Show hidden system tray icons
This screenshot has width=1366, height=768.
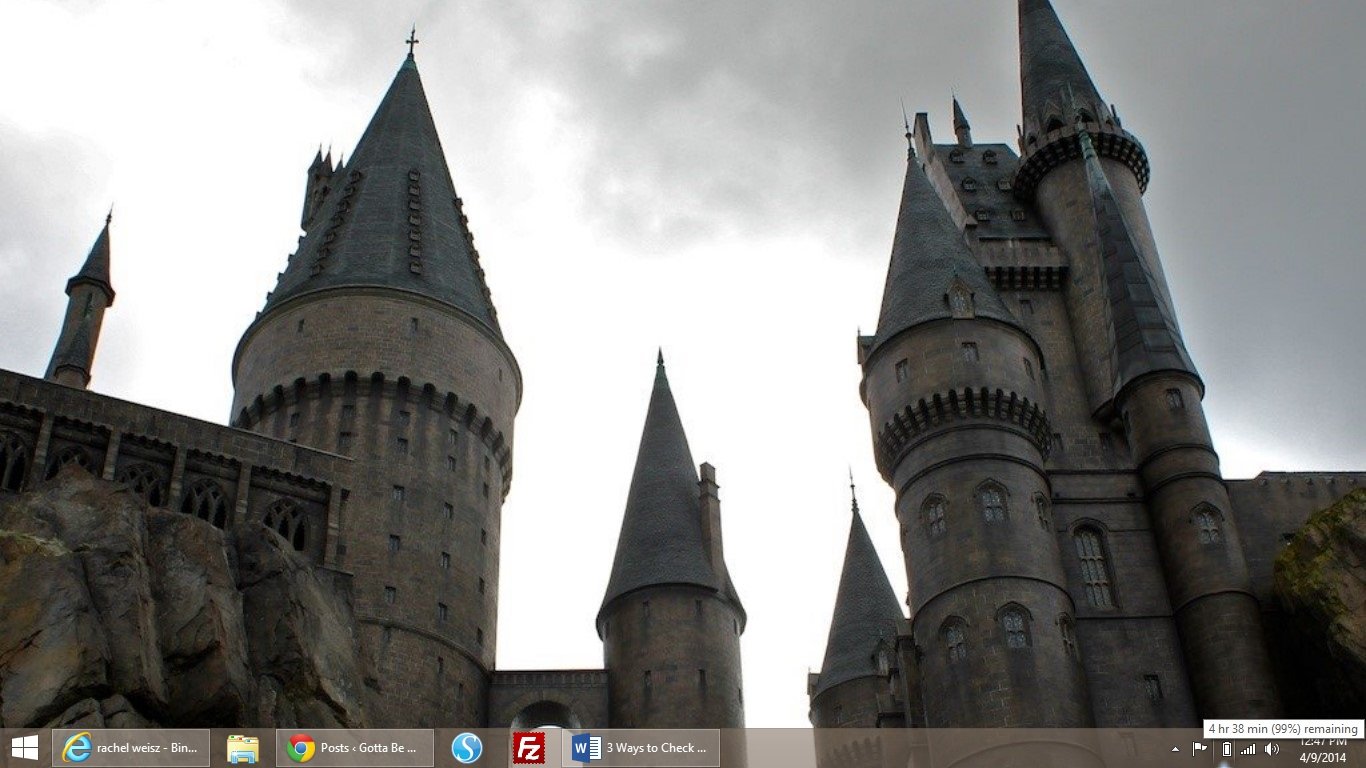pos(1175,749)
